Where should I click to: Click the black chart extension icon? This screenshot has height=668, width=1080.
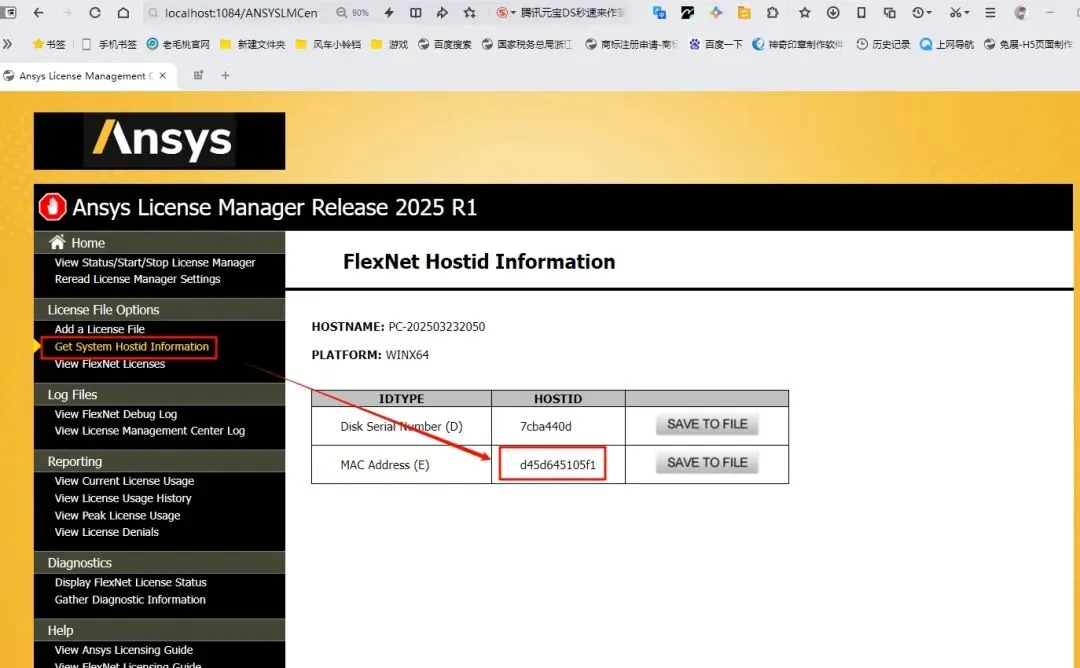pyautogui.click(x=687, y=12)
